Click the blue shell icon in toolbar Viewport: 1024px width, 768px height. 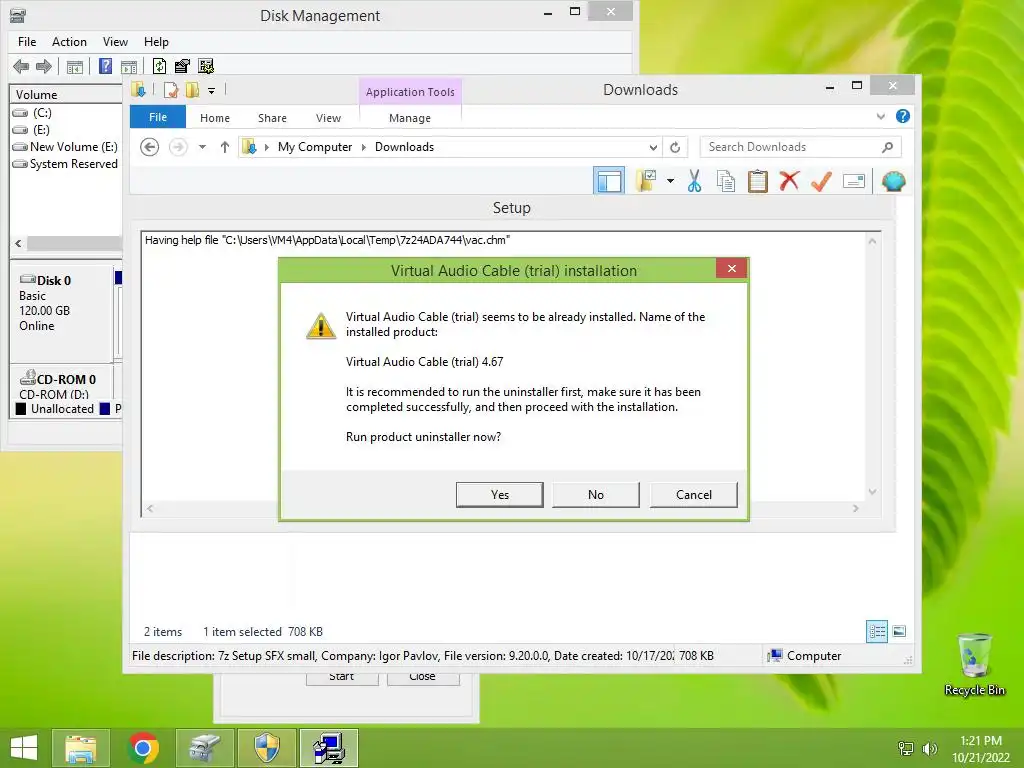point(893,181)
